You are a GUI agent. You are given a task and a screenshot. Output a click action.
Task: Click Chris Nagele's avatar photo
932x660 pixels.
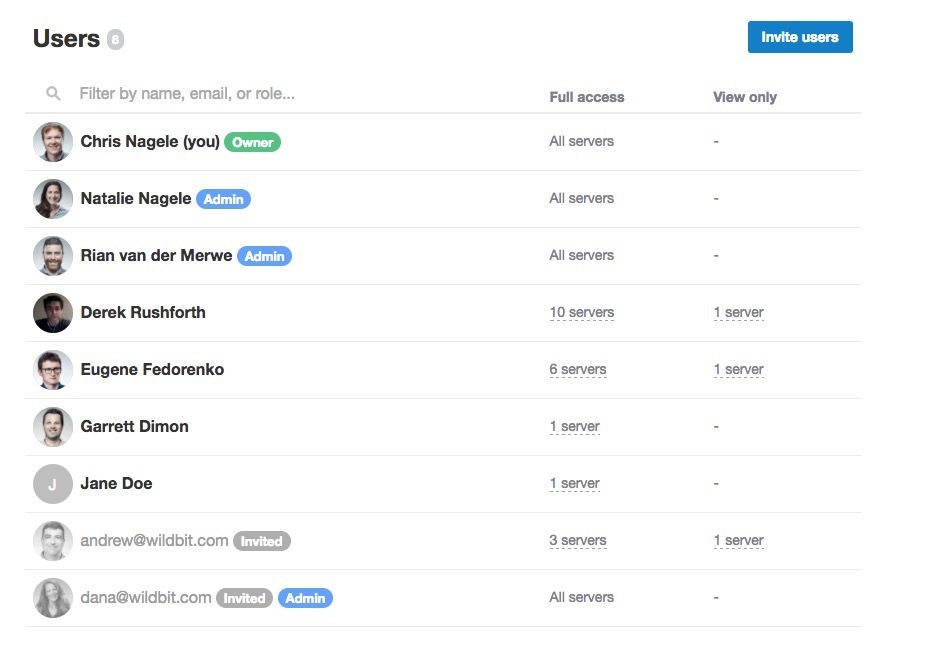[53, 142]
